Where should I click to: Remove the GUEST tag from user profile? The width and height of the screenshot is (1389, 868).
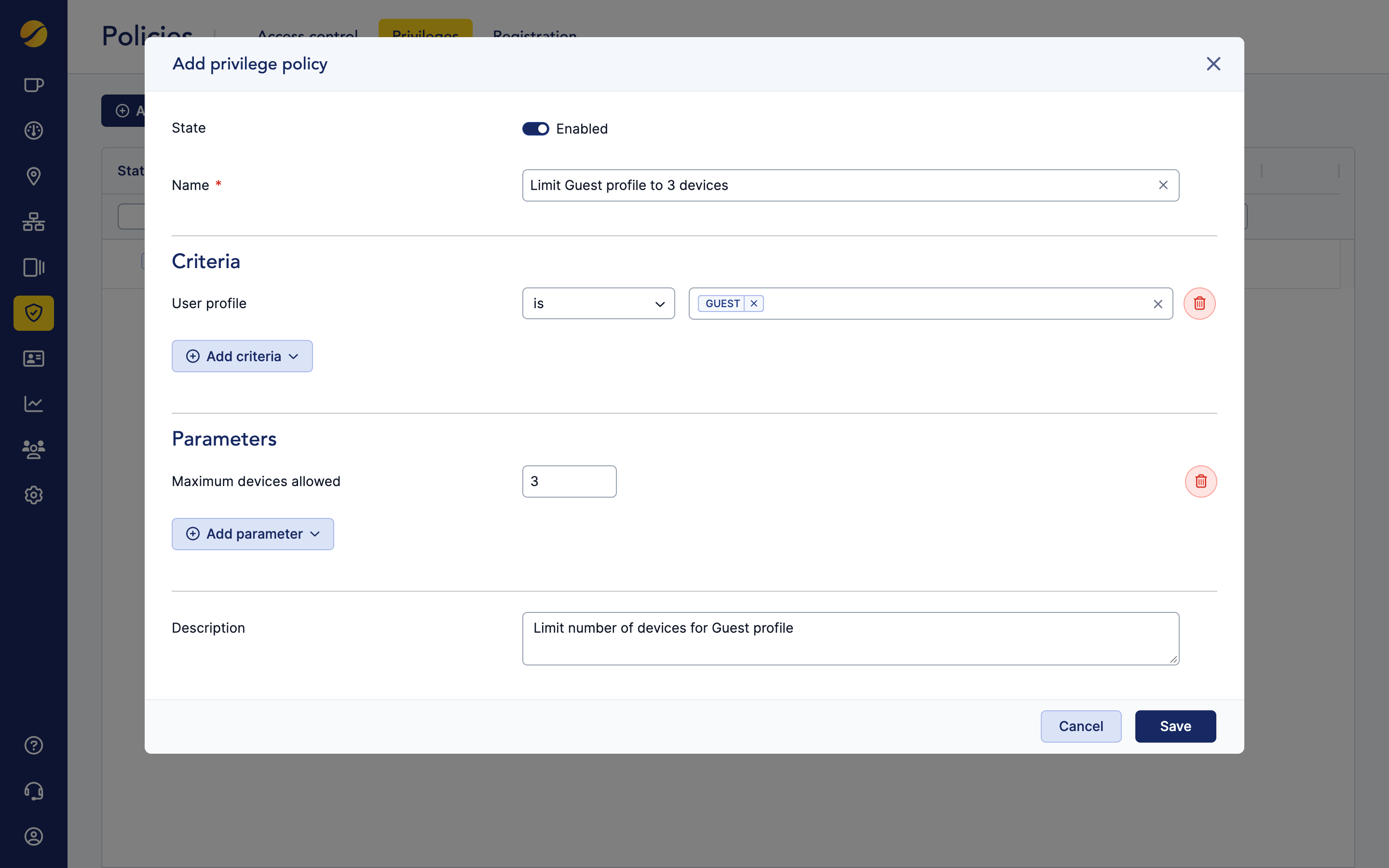(x=754, y=303)
